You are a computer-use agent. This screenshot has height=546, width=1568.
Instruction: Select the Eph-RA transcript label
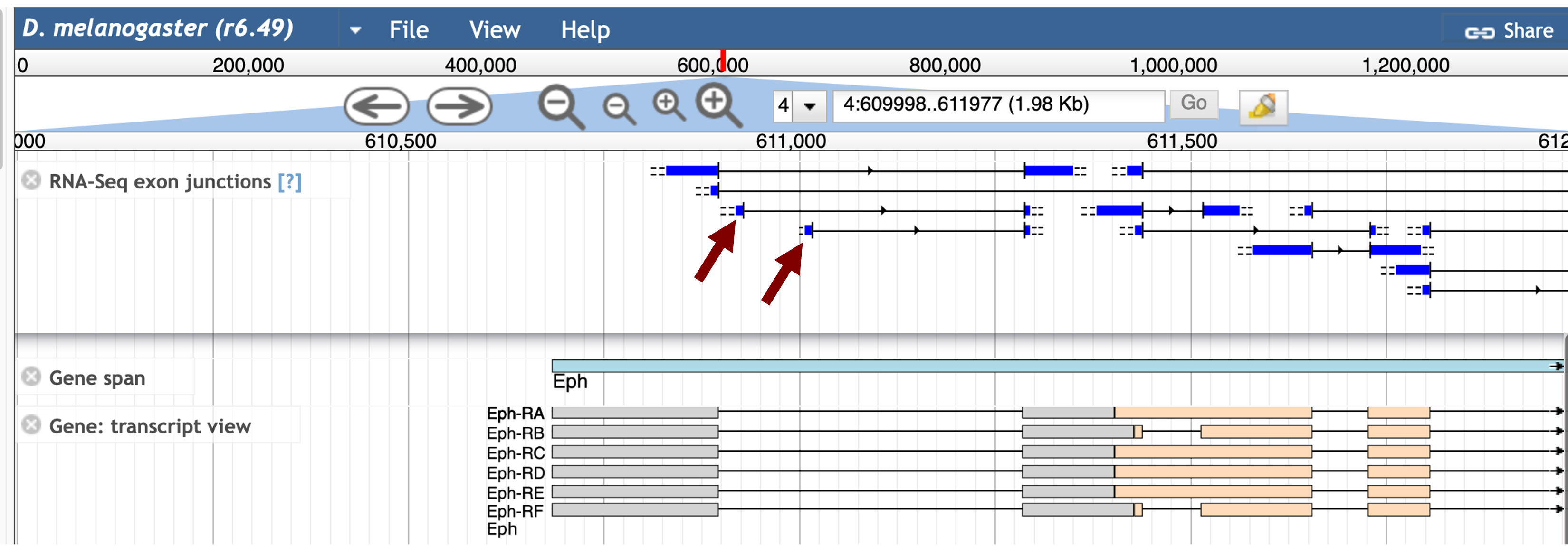[515, 413]
